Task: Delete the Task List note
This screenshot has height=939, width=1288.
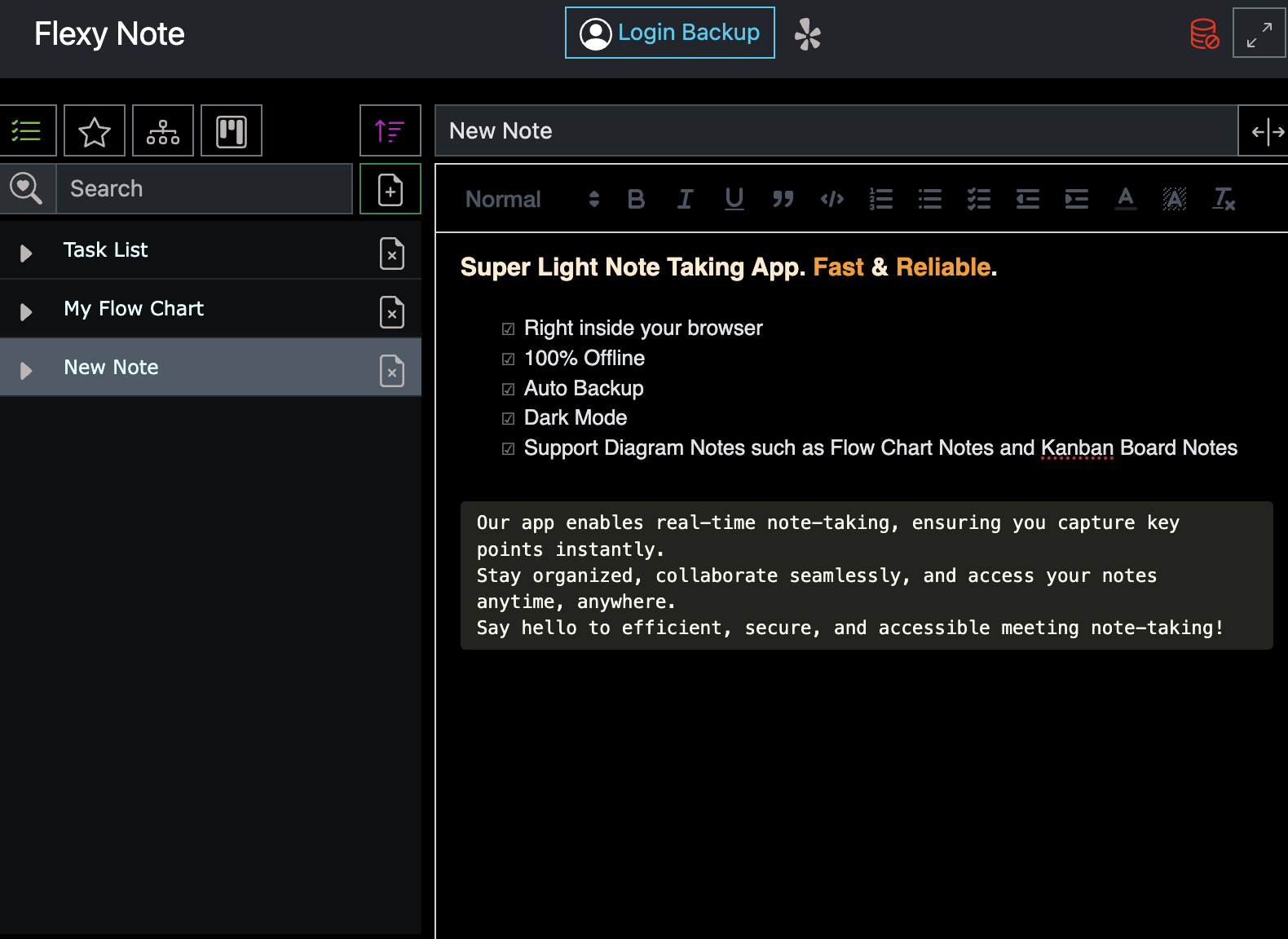Action: coord(392,253)
